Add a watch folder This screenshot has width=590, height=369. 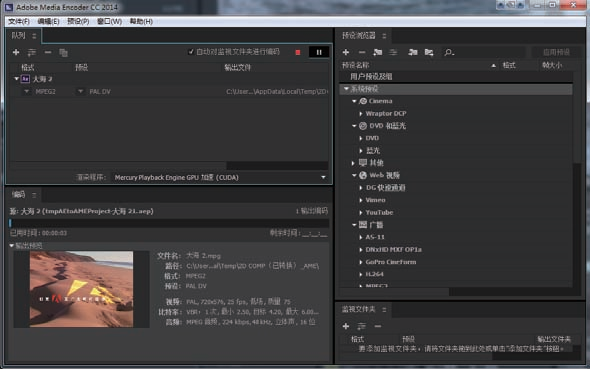pos(346,326)
